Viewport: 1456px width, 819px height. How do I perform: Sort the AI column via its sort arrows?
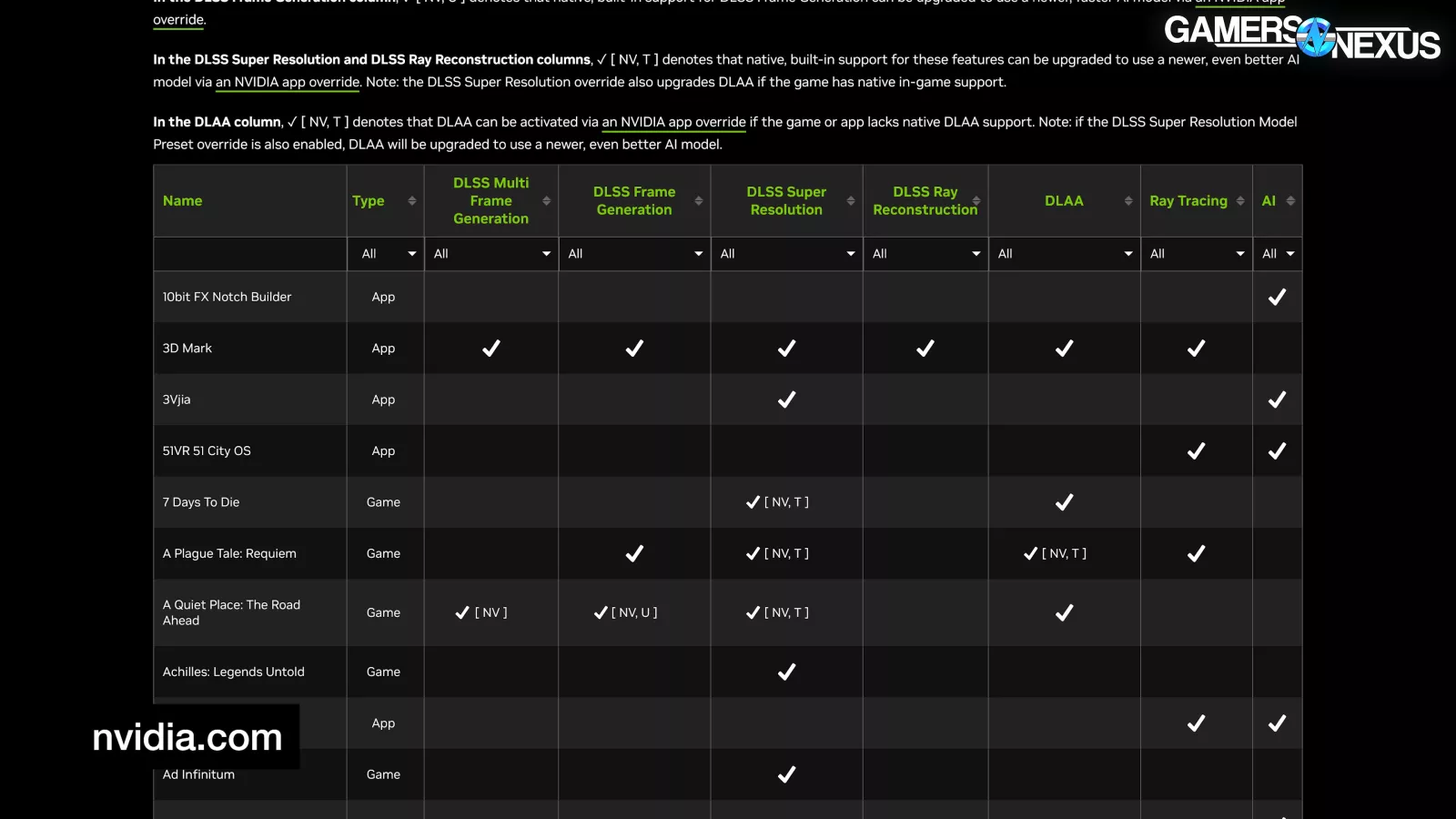tap(1292, 201)
